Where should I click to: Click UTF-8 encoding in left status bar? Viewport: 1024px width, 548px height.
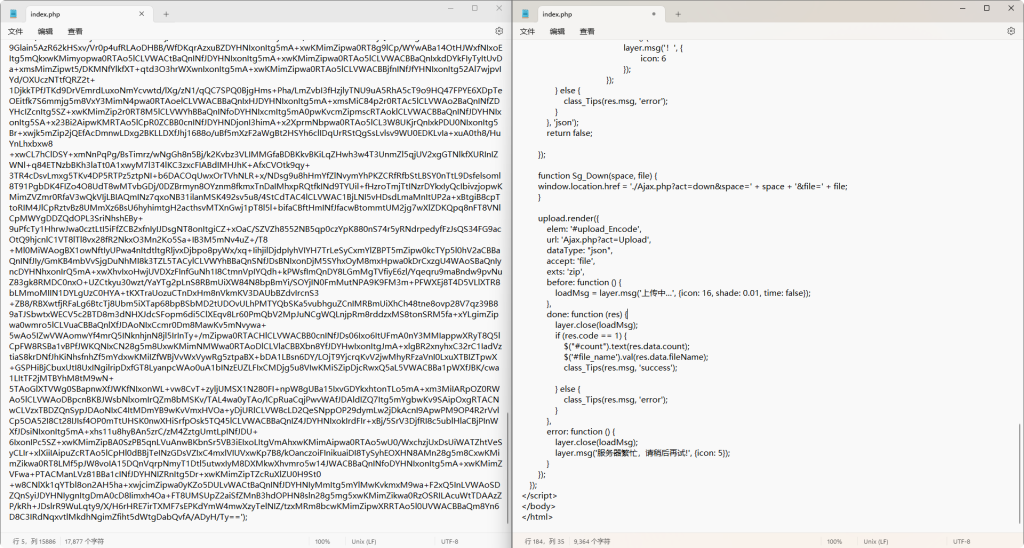coord(450,541)
